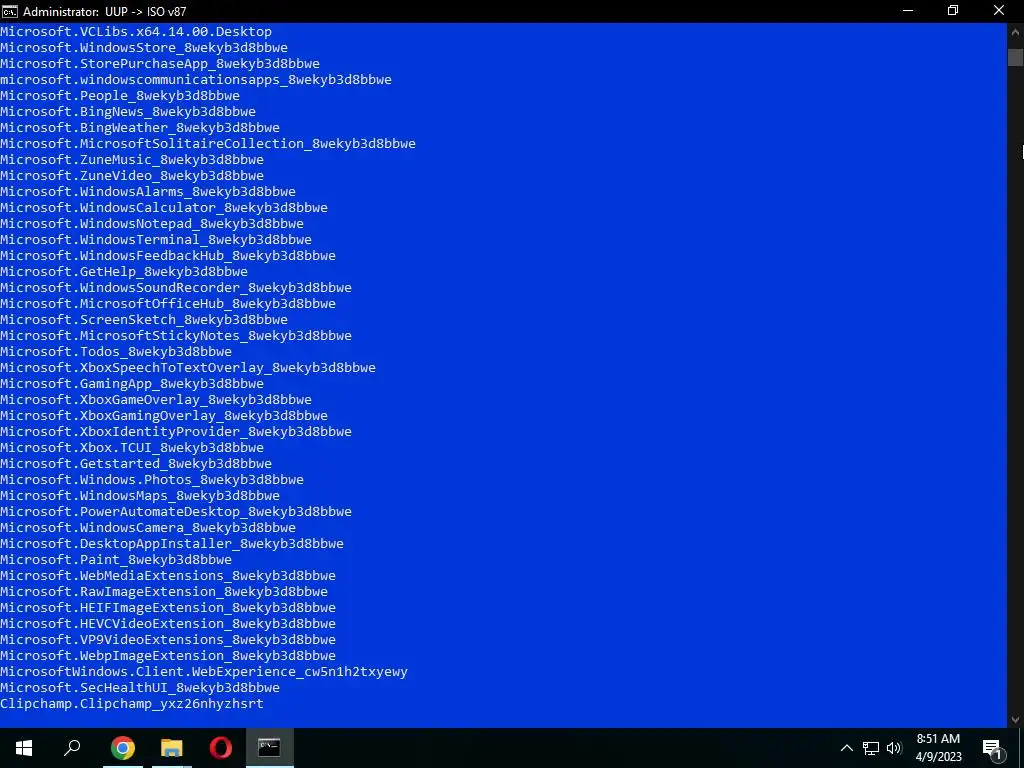Close the UUP -> ISO console window

(x=999, y=11)
